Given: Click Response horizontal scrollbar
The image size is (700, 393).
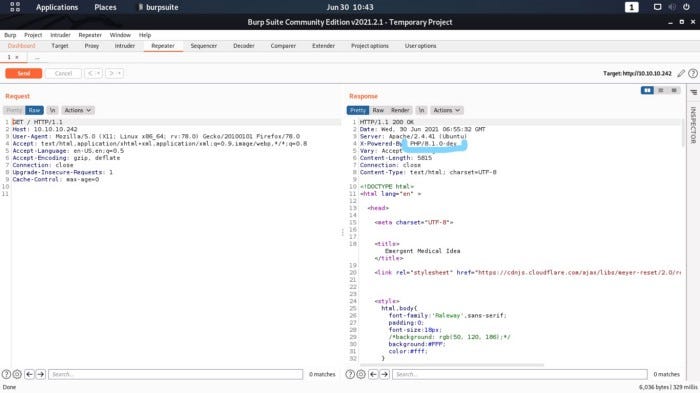Looking at the screenshot, I should click(452, 365).
